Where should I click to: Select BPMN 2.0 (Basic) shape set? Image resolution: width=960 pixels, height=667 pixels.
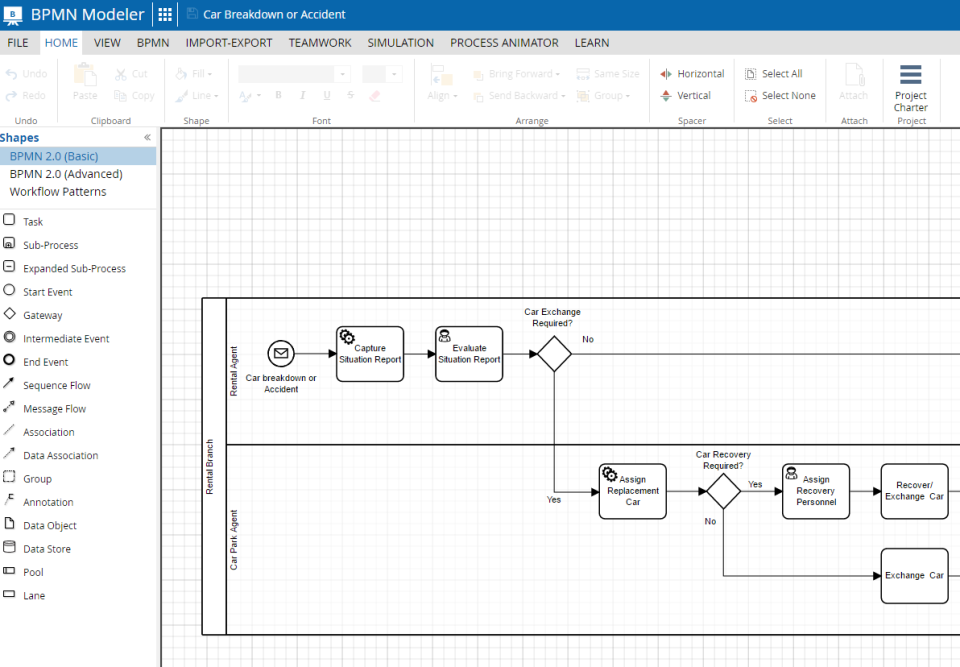78,156
